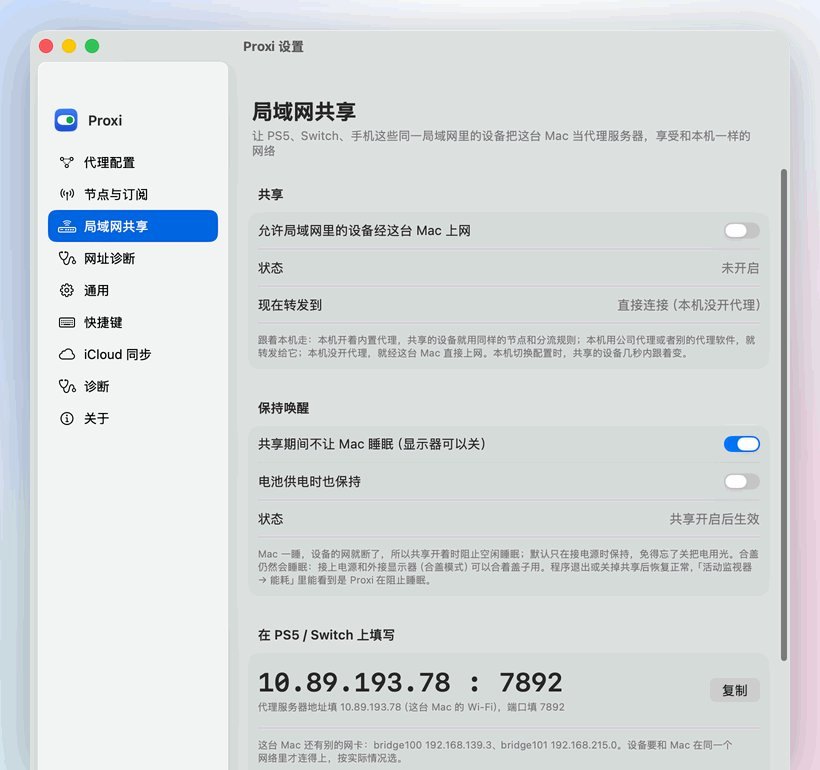Click the 未开启 status value

(x=740, y=268)
